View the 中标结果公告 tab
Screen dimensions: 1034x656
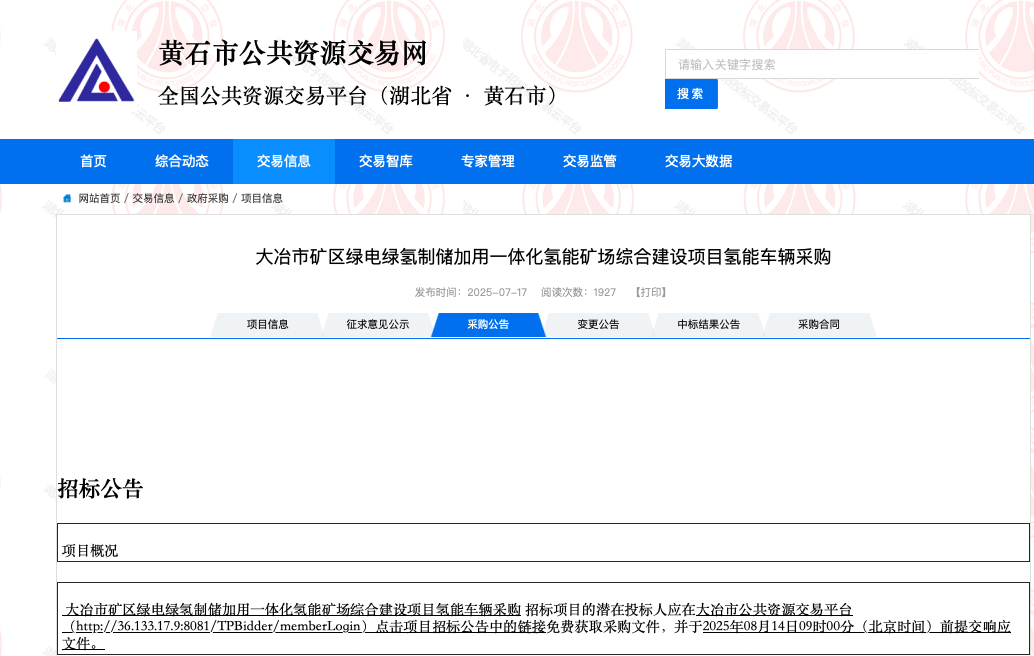(708, 325)
